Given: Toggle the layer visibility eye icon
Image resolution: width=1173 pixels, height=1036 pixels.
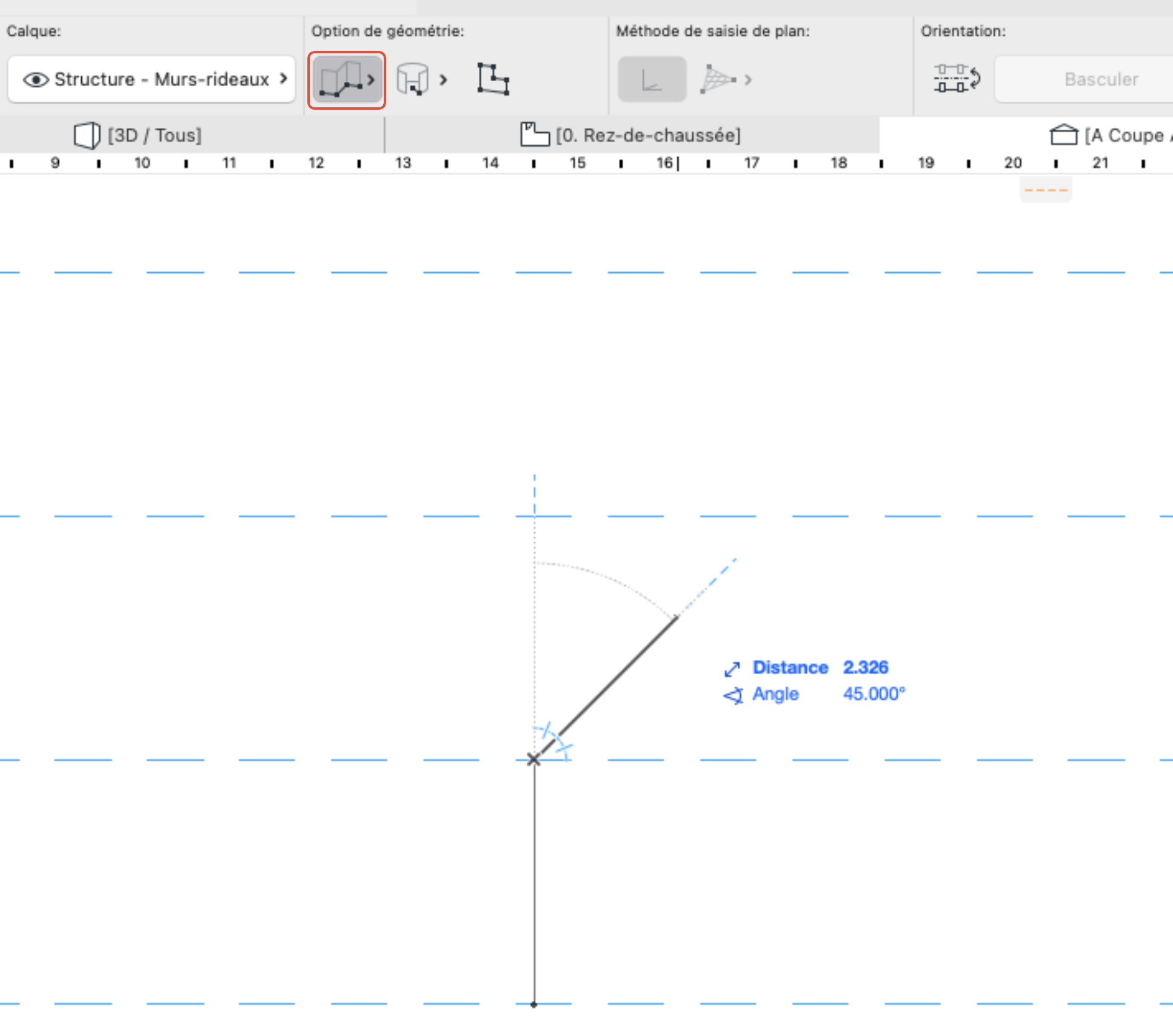Looking at the screenshot, I should pyautogui.click(x=36, y=79).
